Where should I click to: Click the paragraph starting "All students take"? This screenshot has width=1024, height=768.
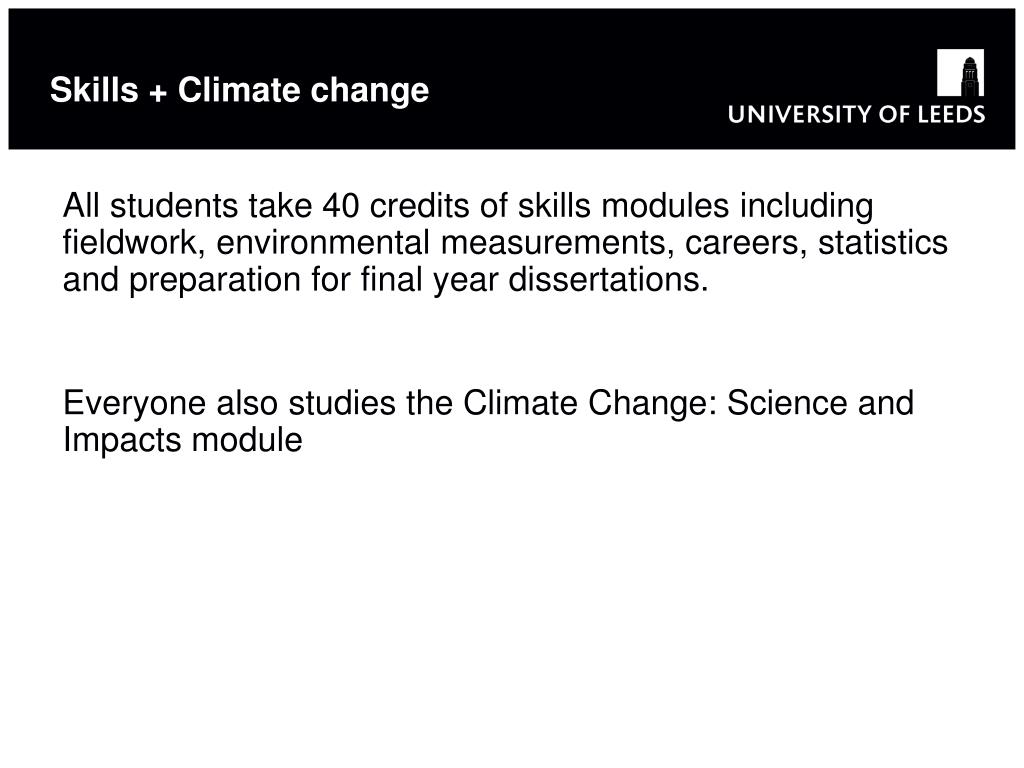(x=505, y=242)
